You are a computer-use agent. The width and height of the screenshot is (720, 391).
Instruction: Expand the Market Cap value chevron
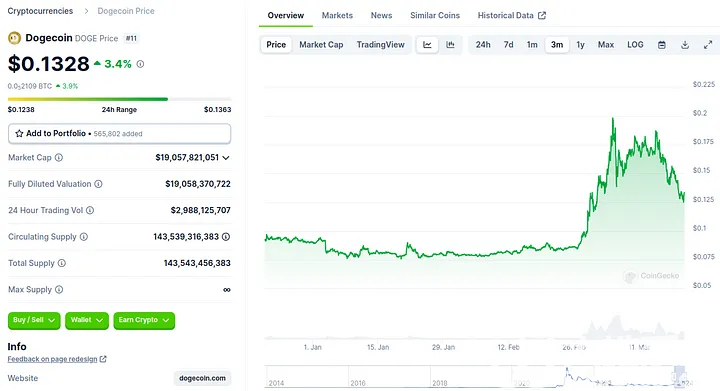(226, 158)
